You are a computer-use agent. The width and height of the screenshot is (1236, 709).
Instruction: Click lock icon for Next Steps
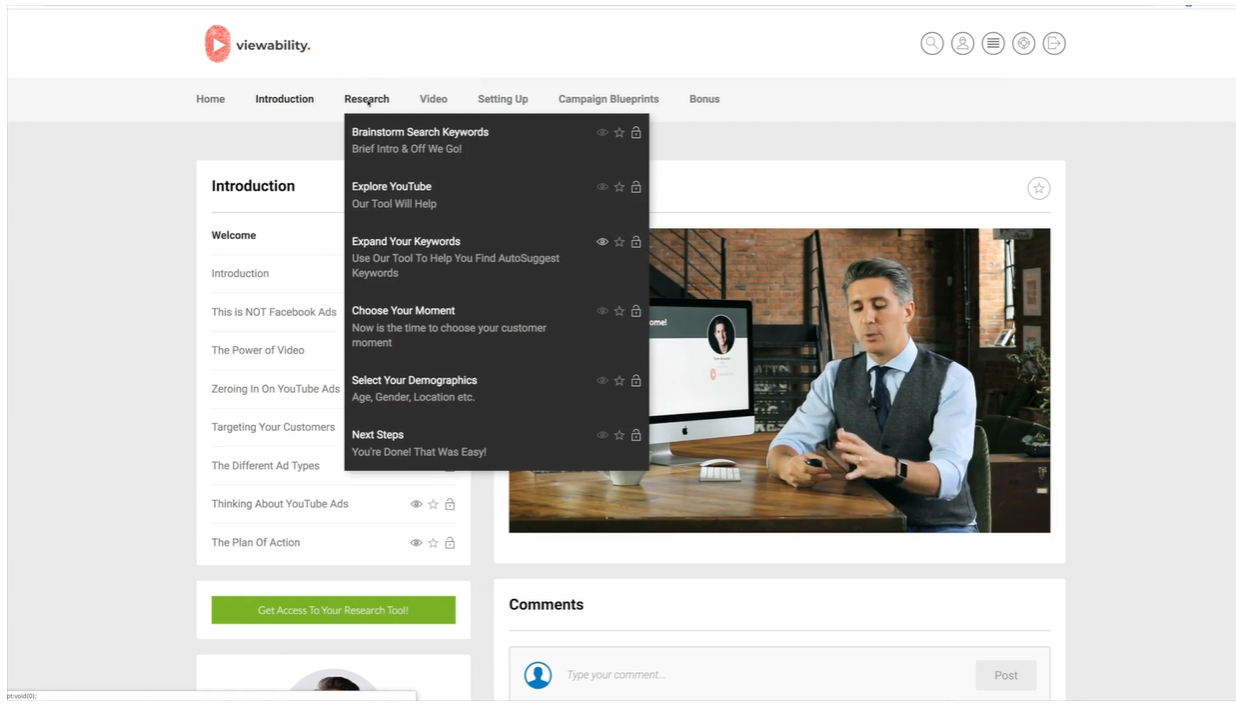(636, 435)
